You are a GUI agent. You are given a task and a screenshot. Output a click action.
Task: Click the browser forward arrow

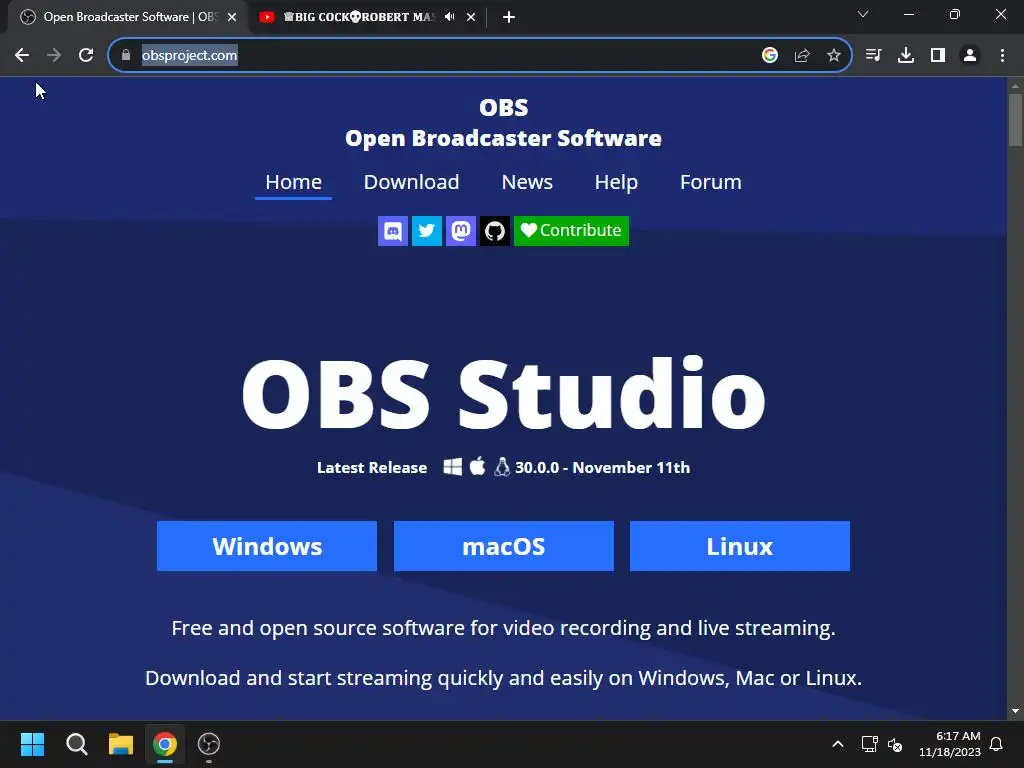tap(54, 56)
